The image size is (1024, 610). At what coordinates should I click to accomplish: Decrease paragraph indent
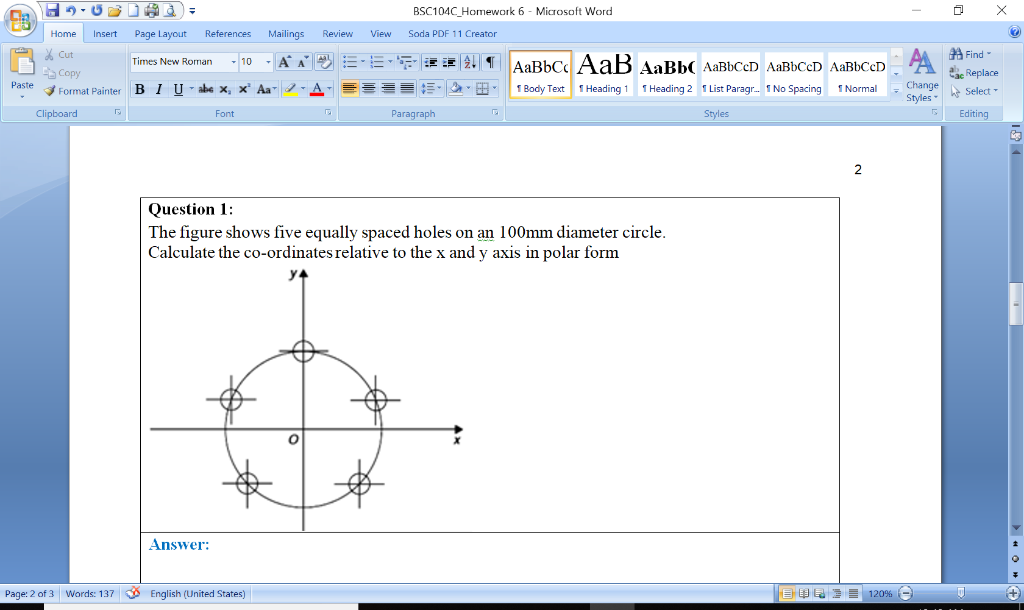click(x=430, y=62)
